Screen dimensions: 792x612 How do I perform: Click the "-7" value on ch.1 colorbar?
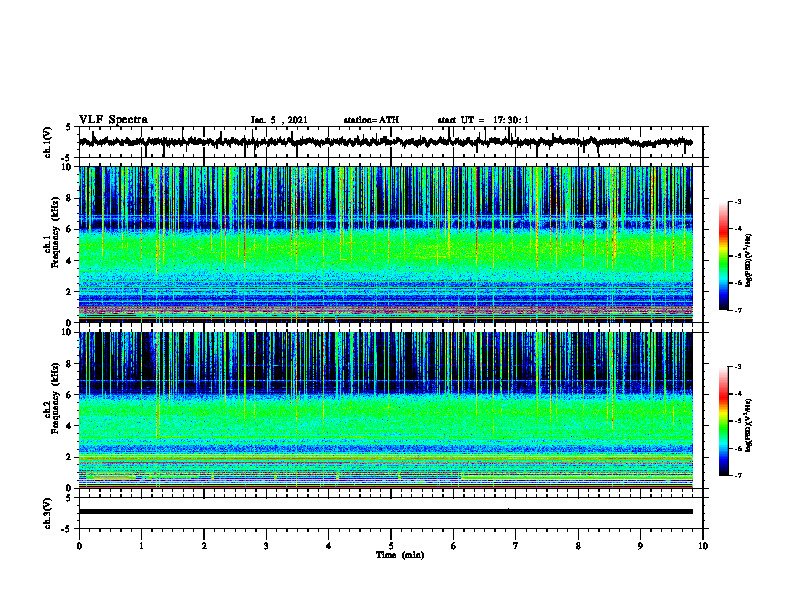(738, 310)
